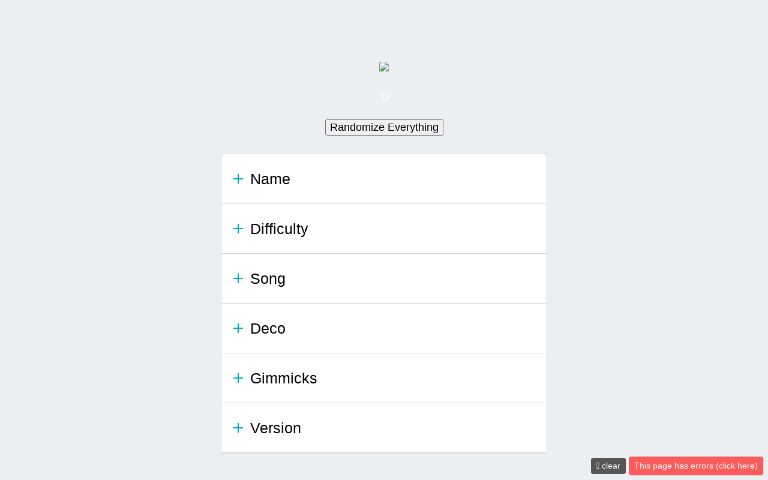Click the broken image icon at top
This screenshot has width=768, height=480.
tap(384, 67)
